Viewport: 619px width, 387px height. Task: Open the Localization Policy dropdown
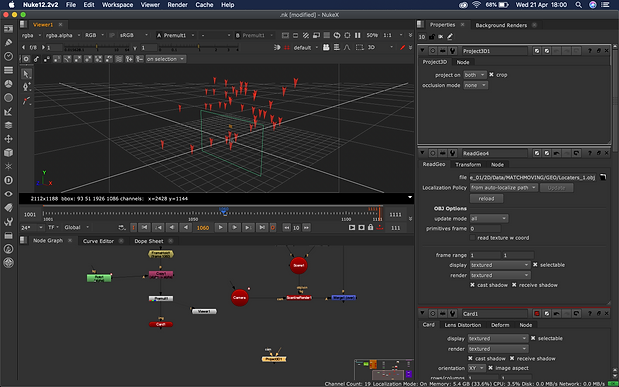503,188
